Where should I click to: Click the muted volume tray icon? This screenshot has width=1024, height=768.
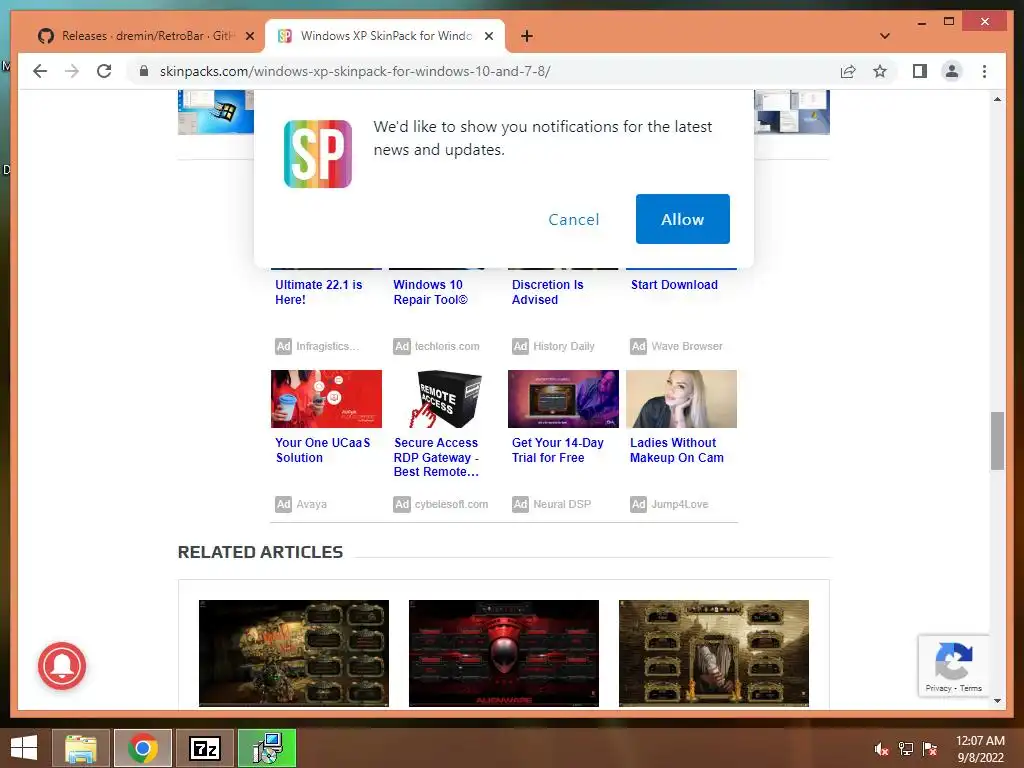(x=881, y=749)
